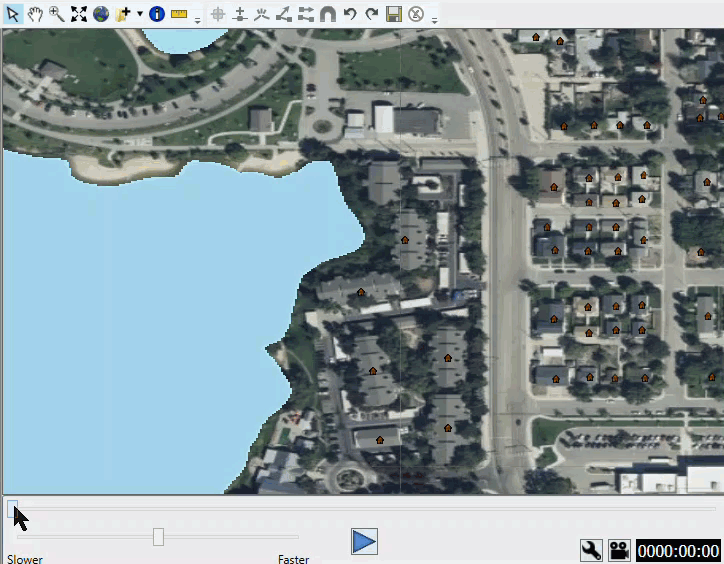Click the magnet snapping tool icon
This screenshot has height=564, width=724.
click(328, 14)
